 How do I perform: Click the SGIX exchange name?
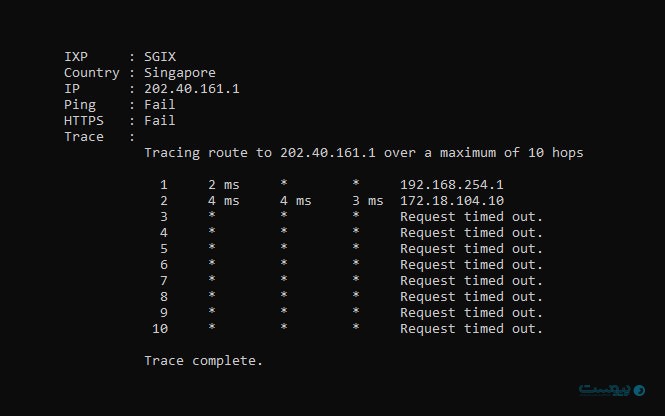point(160,57)
